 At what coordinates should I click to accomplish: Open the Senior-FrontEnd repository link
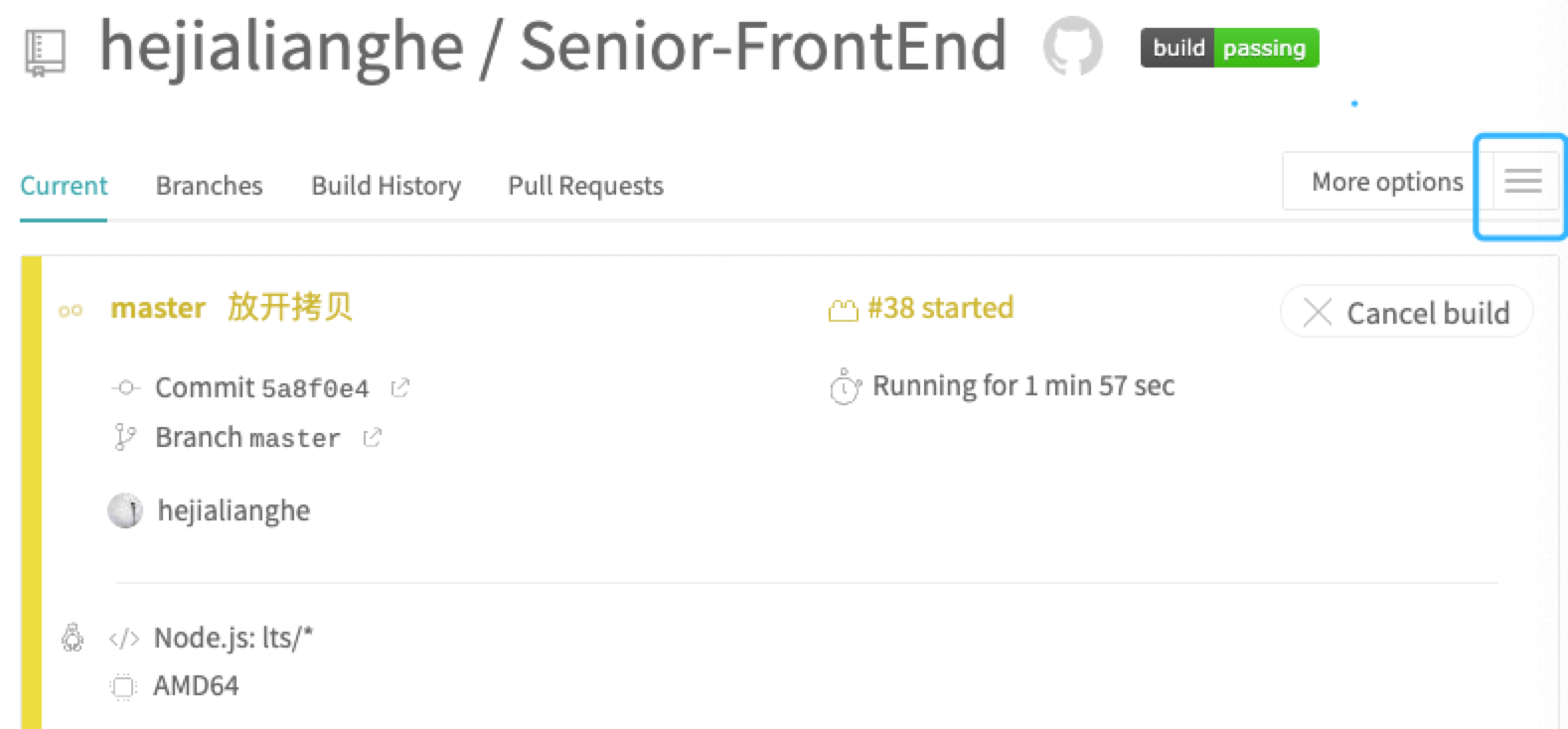pyautogui.click(x=762, y=47)
